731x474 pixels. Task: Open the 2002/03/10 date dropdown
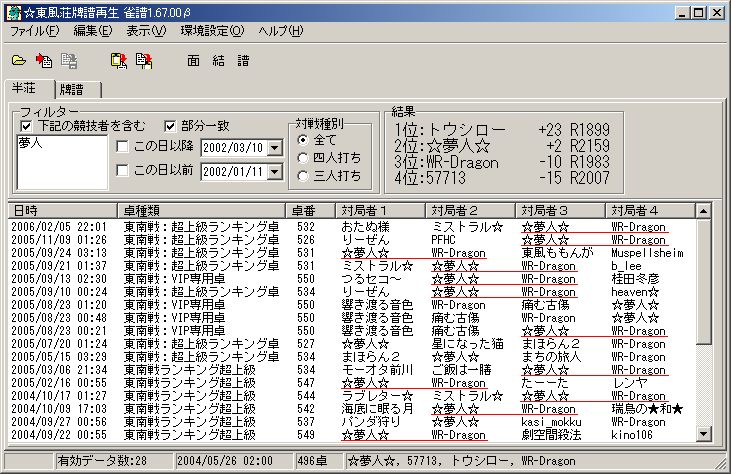[x=274, y=148]
